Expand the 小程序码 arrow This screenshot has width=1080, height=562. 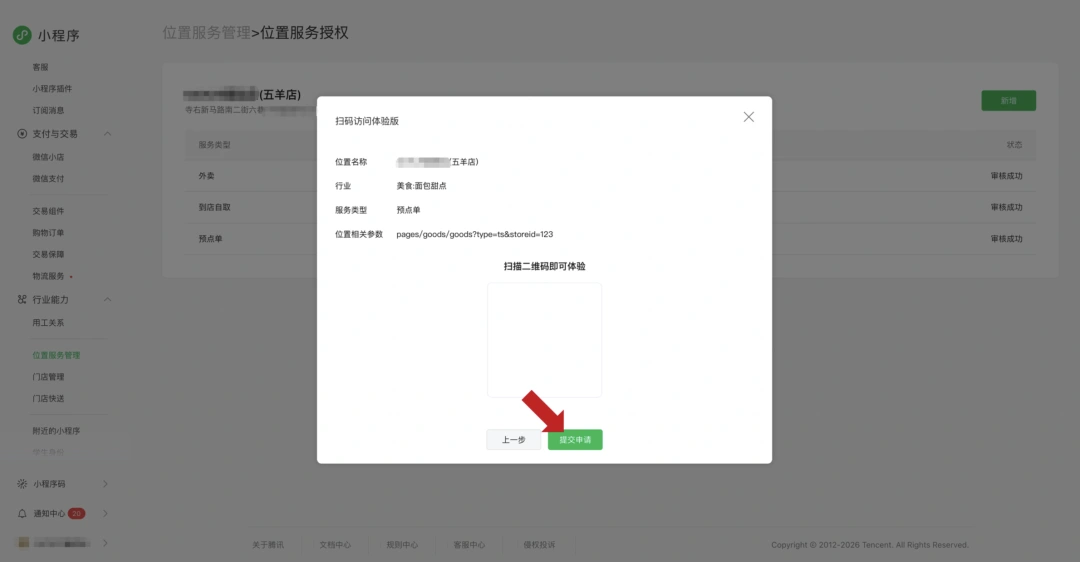[105, 483]
